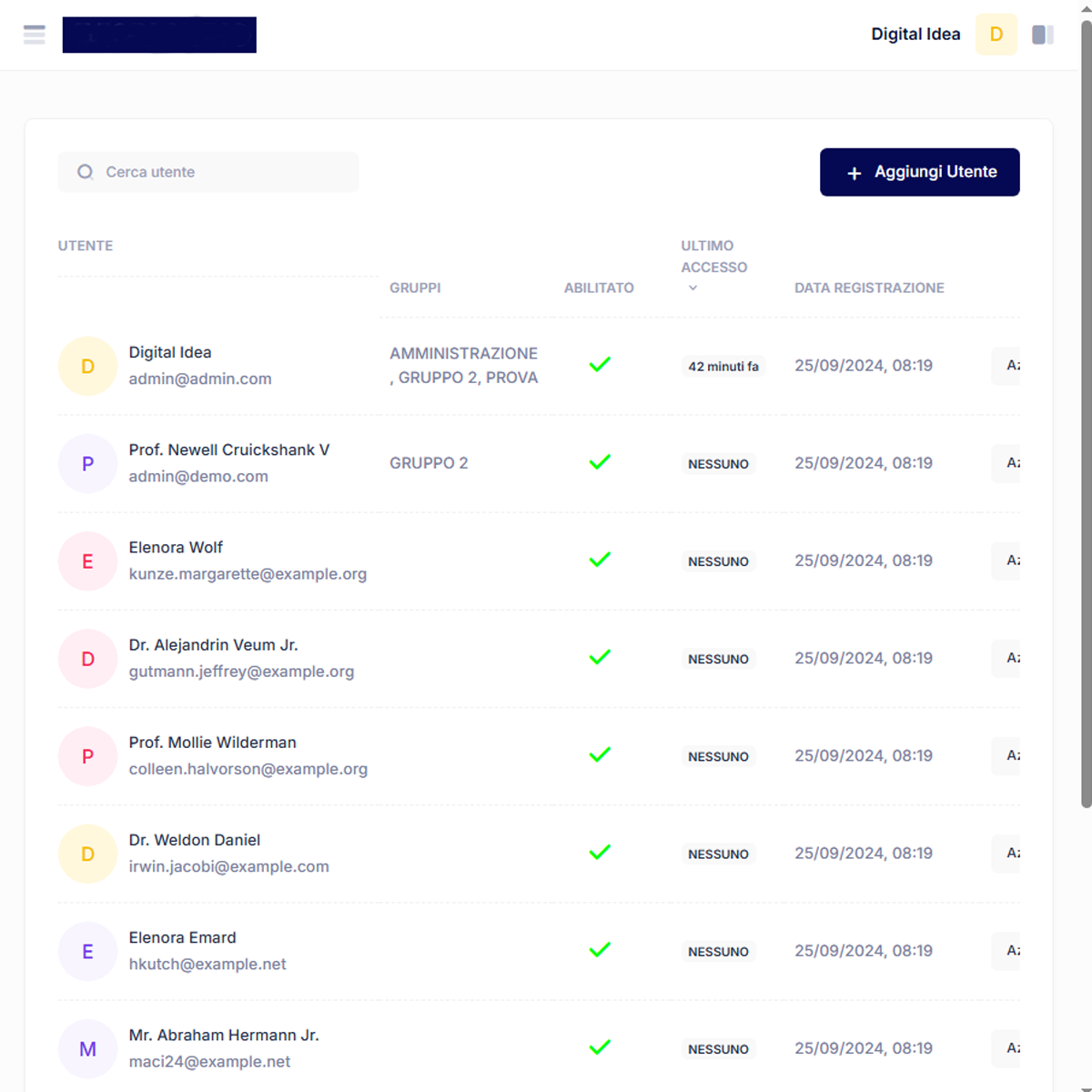Click the Aggiungi Utente button
This screenshot has width=1092, height=1092.
919,172
